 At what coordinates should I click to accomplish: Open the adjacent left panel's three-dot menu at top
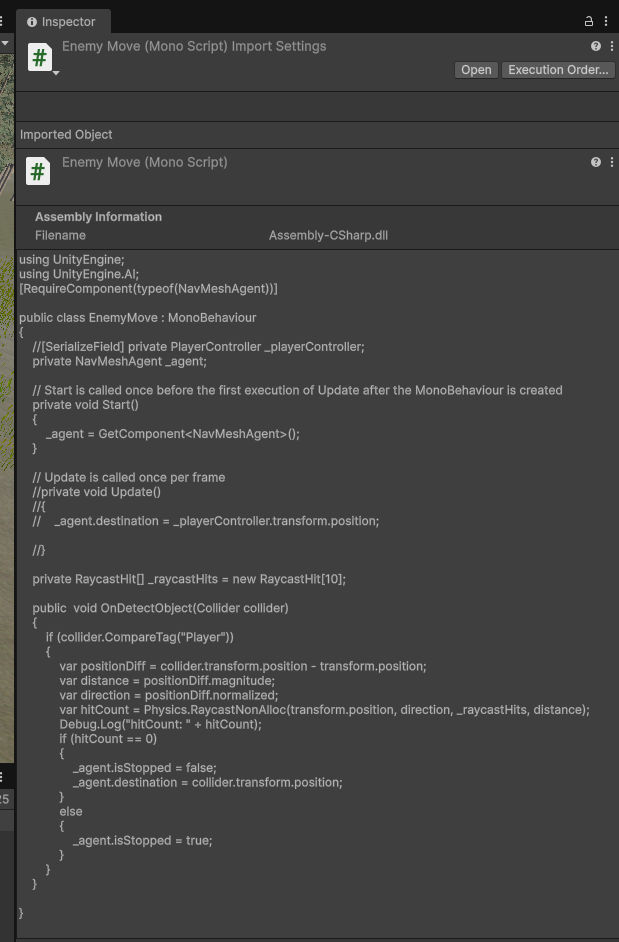[2, 21]
